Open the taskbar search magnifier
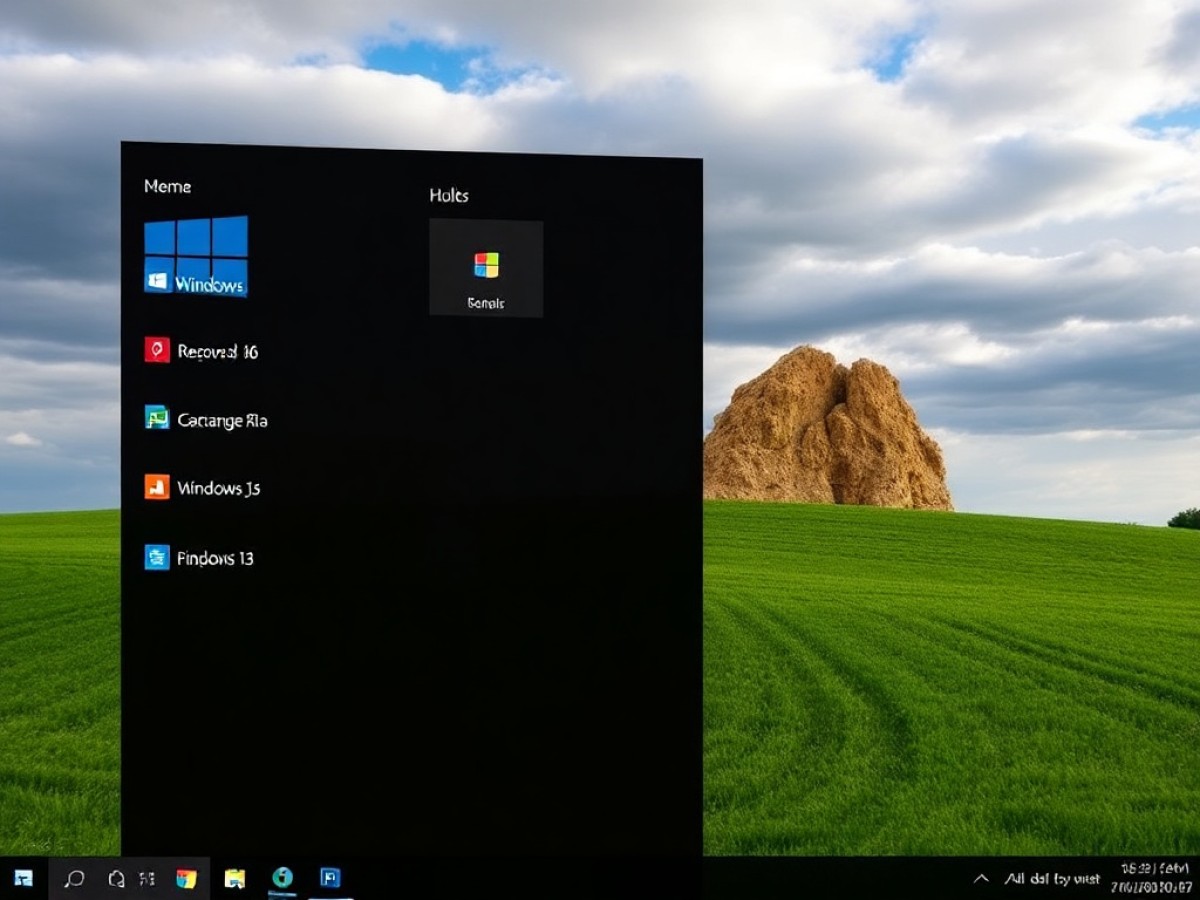 click(74, 878)
